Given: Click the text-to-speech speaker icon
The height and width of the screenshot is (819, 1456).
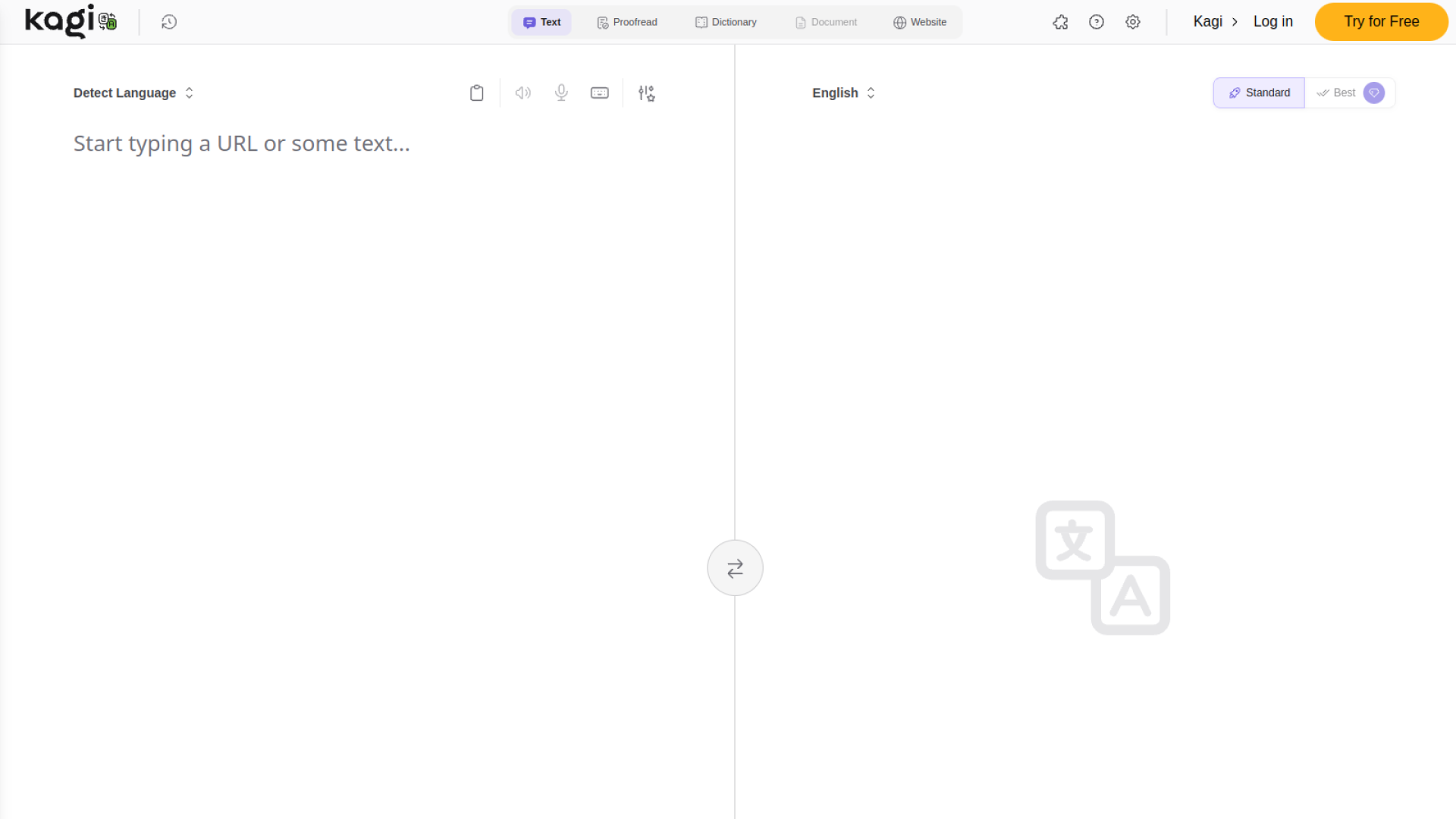Looking at the screenshot, I should point(523,93).
